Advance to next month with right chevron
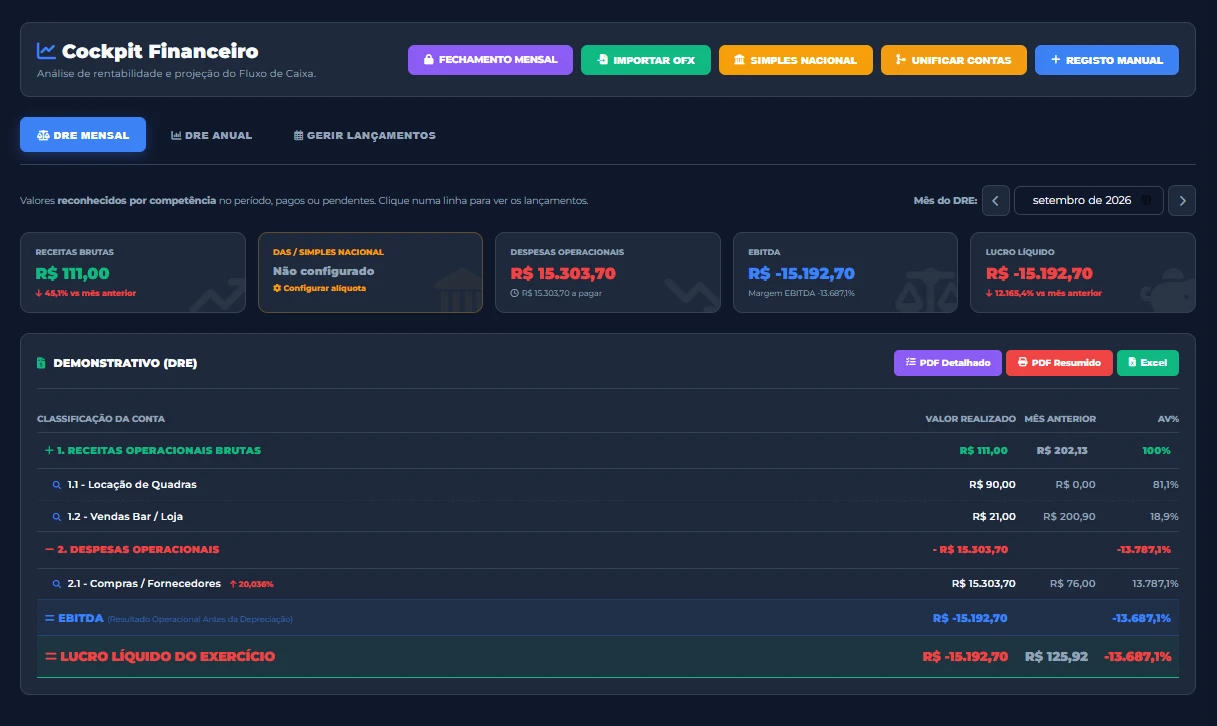The image size is (1217, 726). 1182,200
